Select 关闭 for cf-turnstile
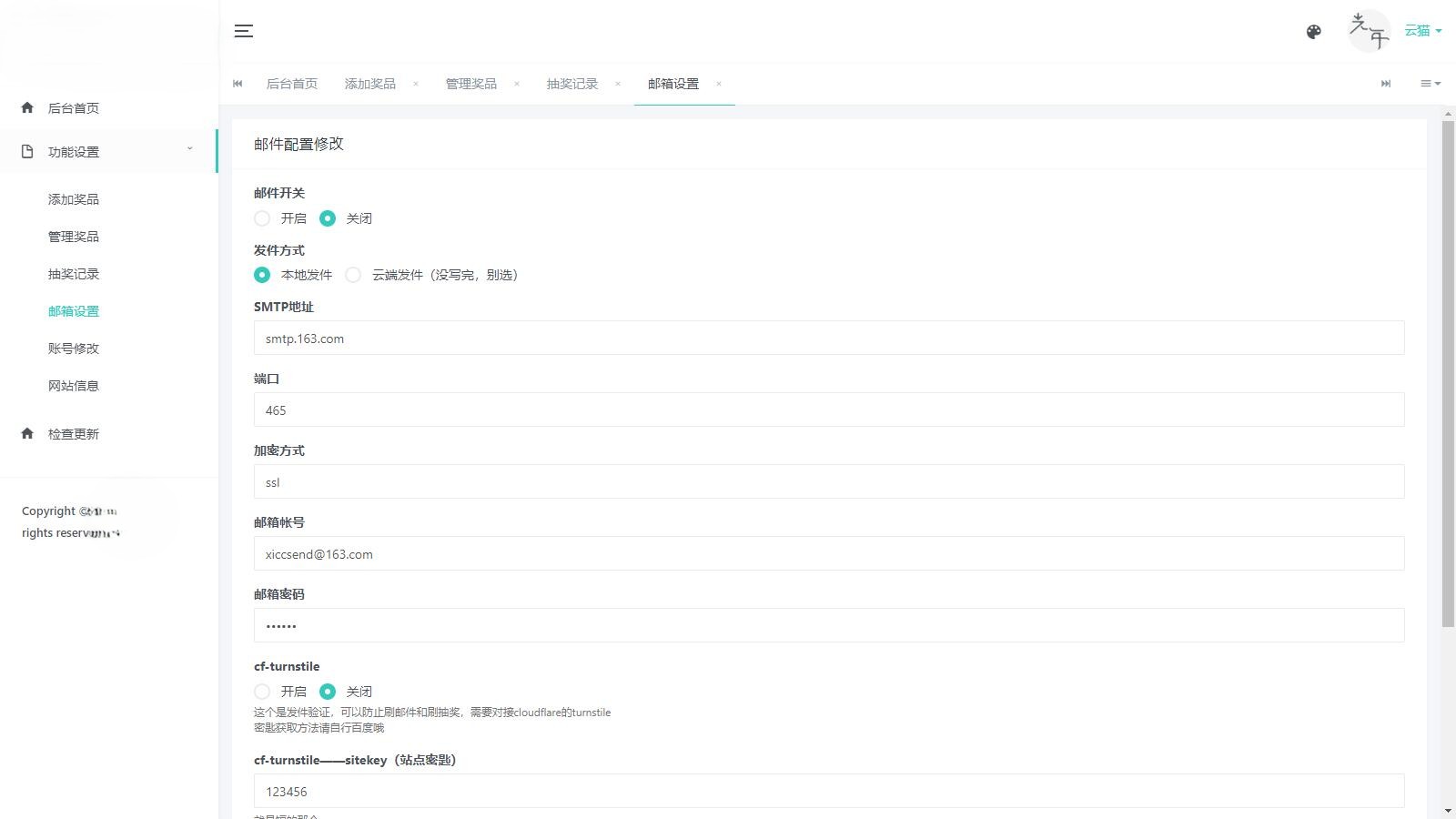 point(328,692)
